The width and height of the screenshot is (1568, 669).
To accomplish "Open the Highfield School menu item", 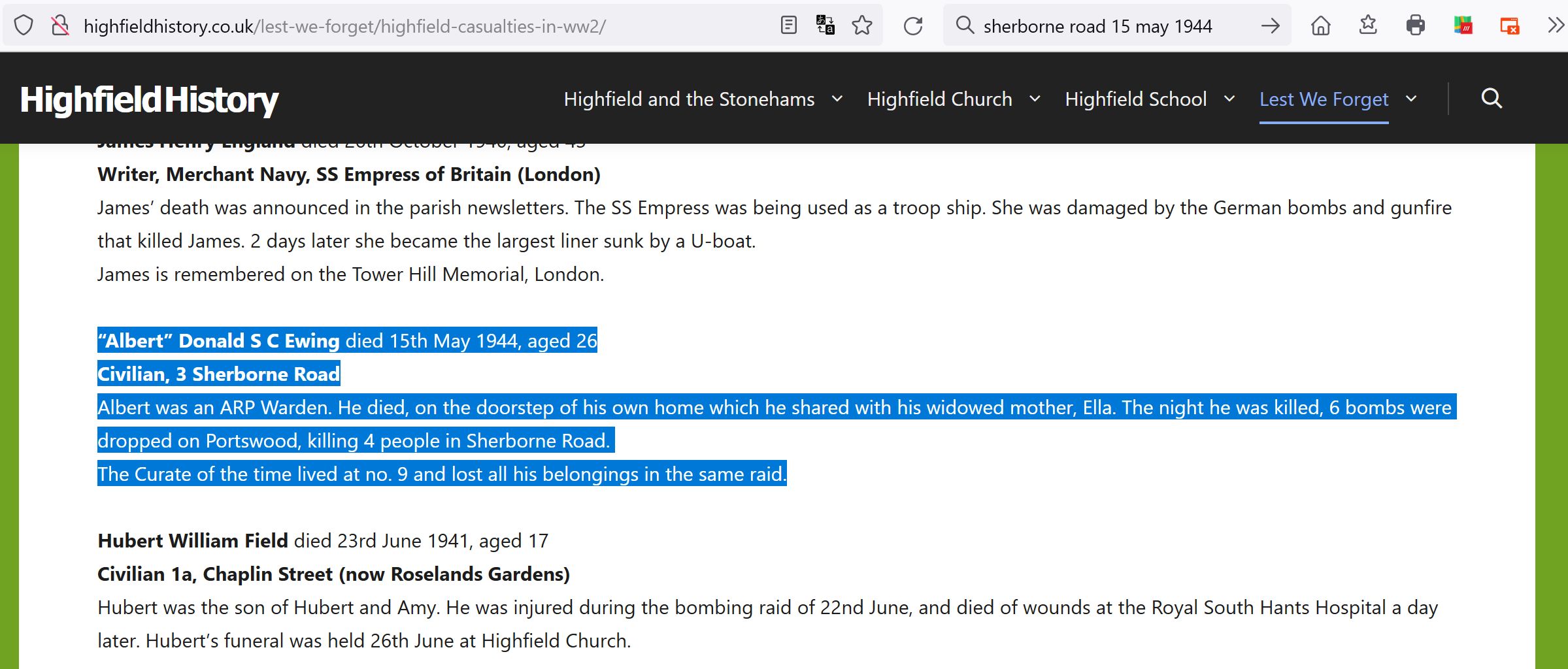I will point(1135,99).
